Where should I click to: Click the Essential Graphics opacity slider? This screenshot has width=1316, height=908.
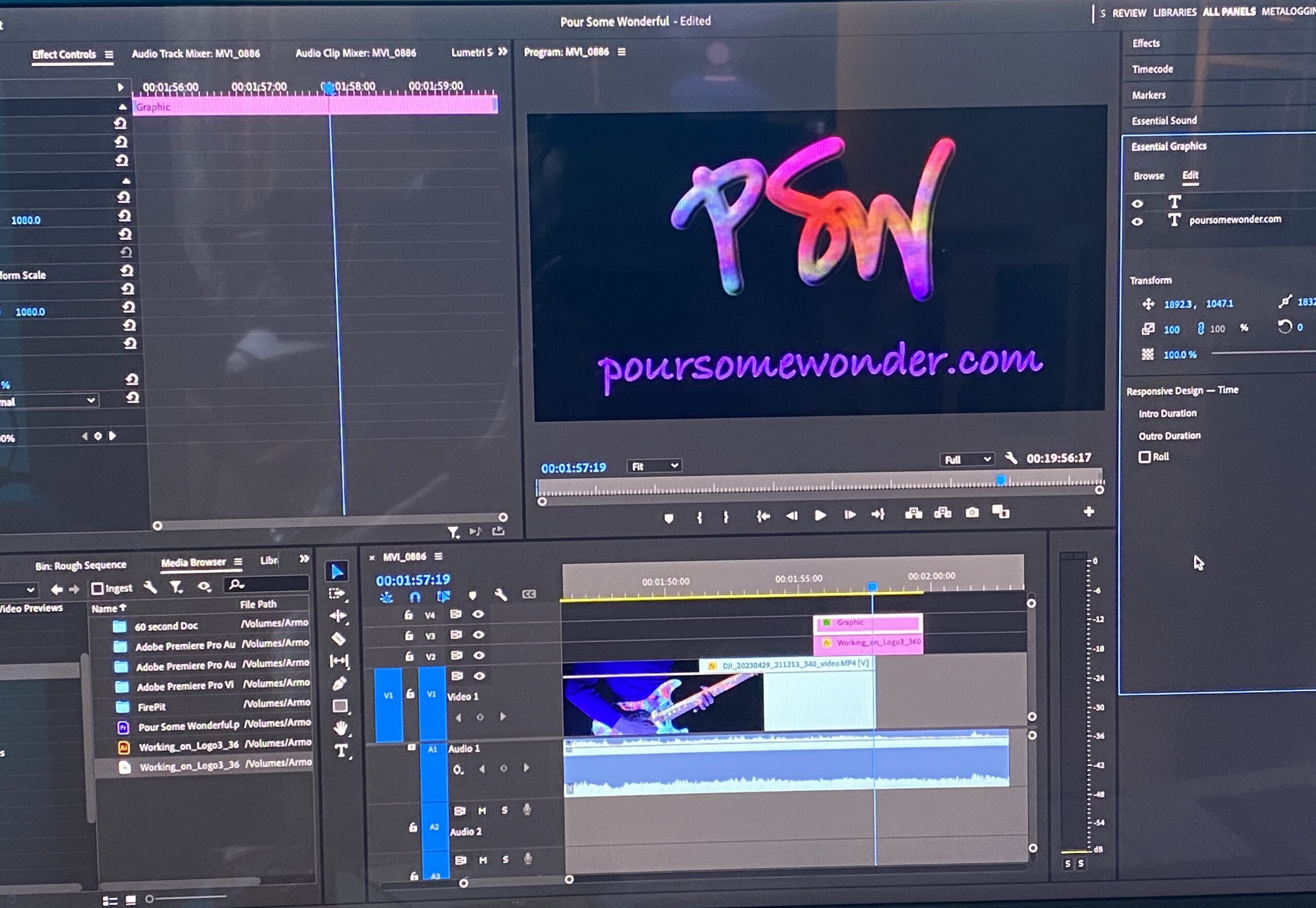(1263, 353)
